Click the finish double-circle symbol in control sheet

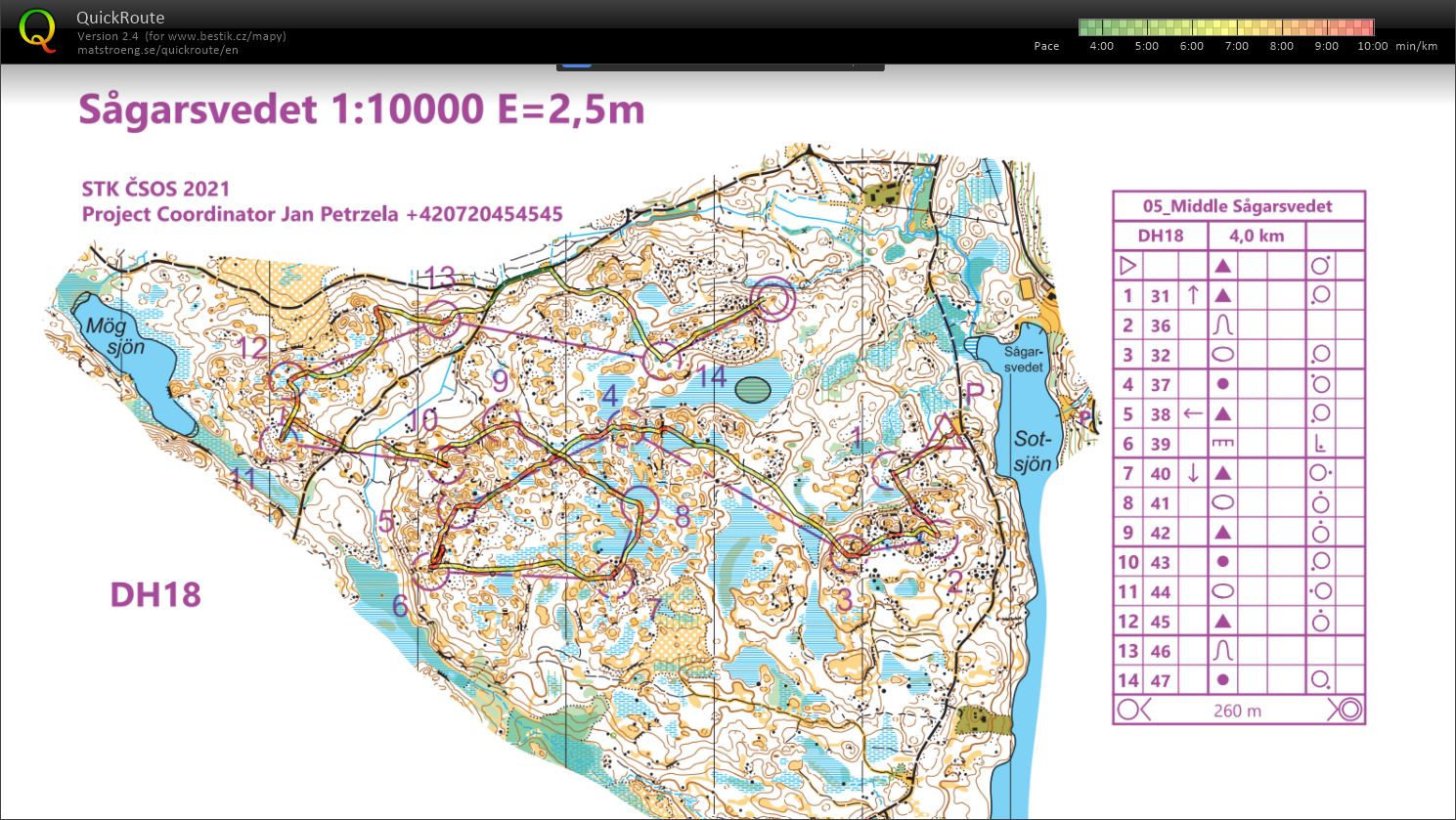pyautogui.click(x=1348, y=710)
